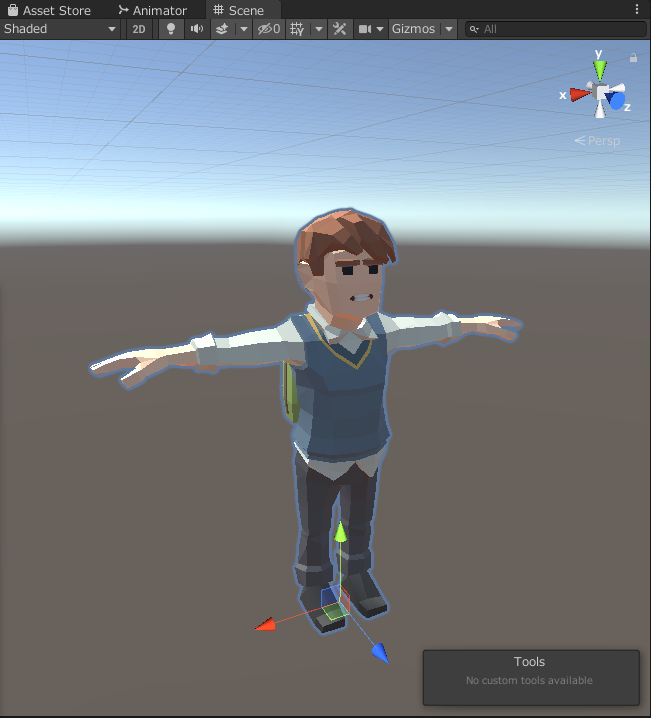Expand the effects options dropdown arrow
The width and height of the screenshot is (651, 718).
(x=244, y=29)
